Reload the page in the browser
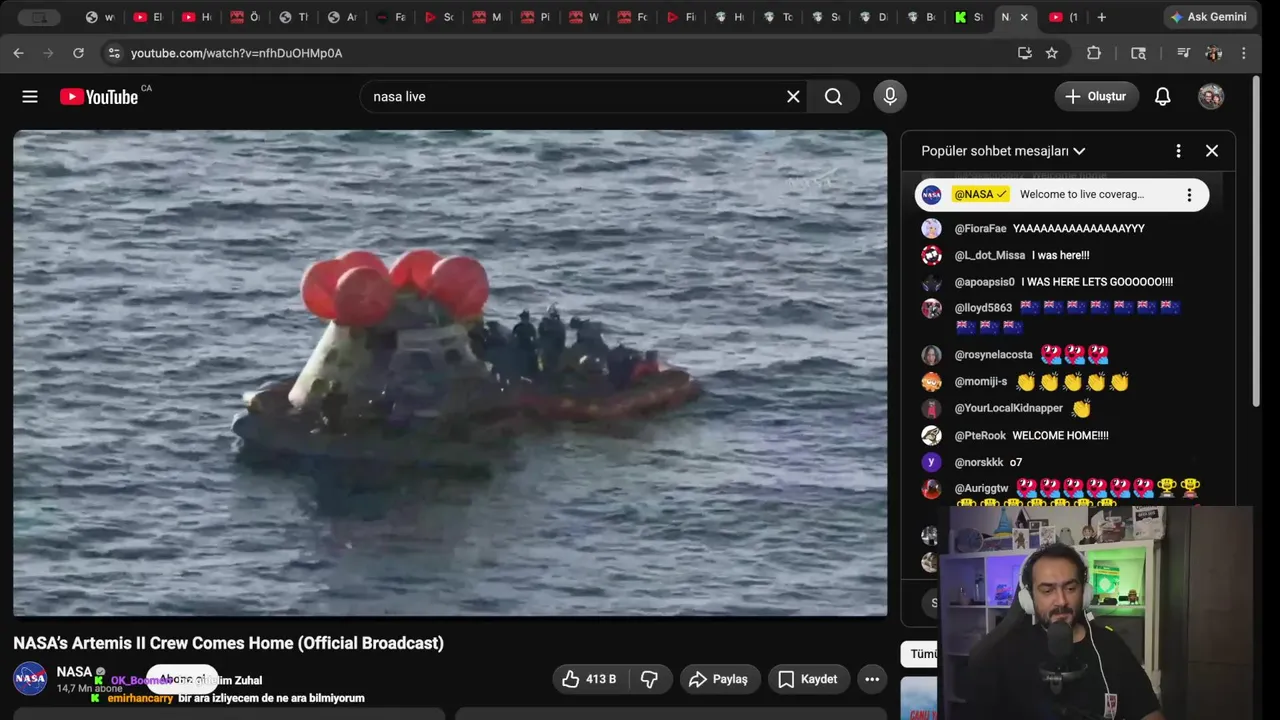This screenshot has width=1280, height=720. 78,53
